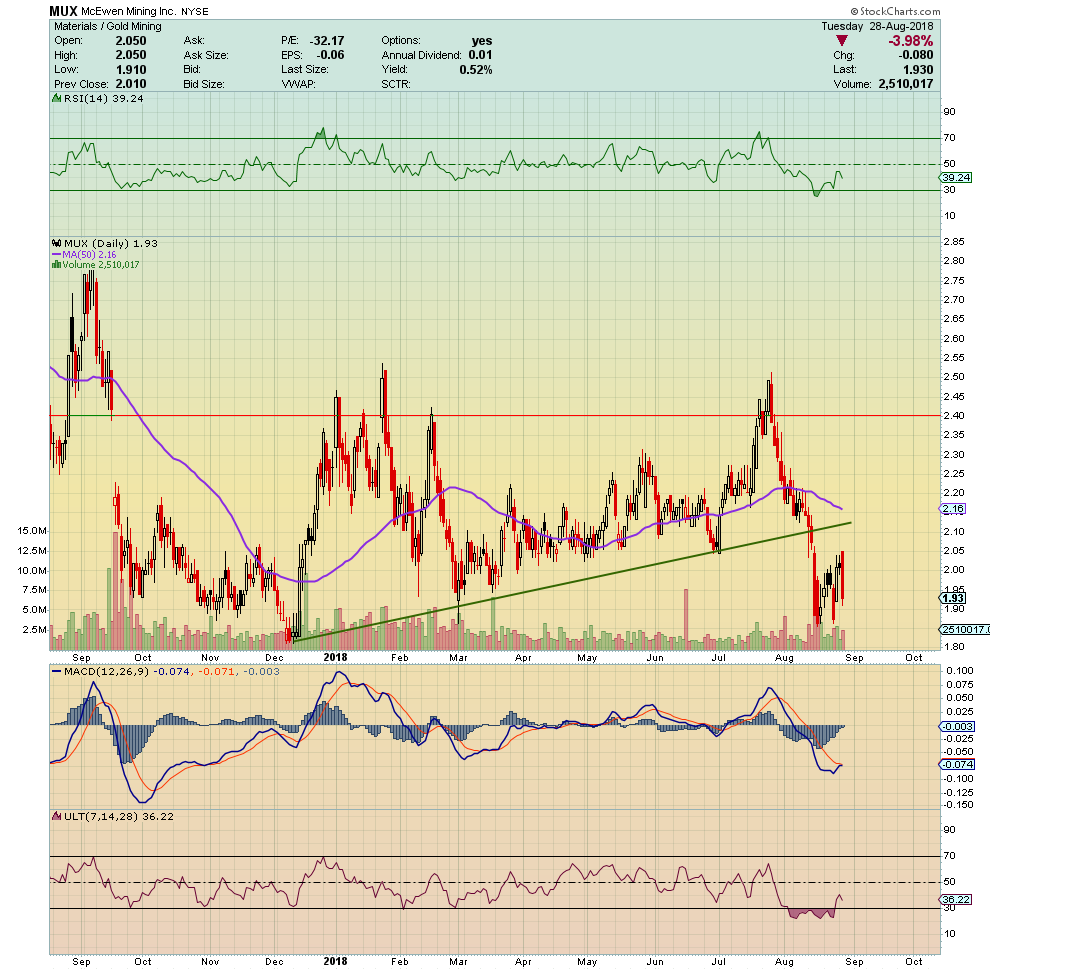Click the -0.003 MACD tag on right axis
This screenshot has width=1090, height=970.
957,727
